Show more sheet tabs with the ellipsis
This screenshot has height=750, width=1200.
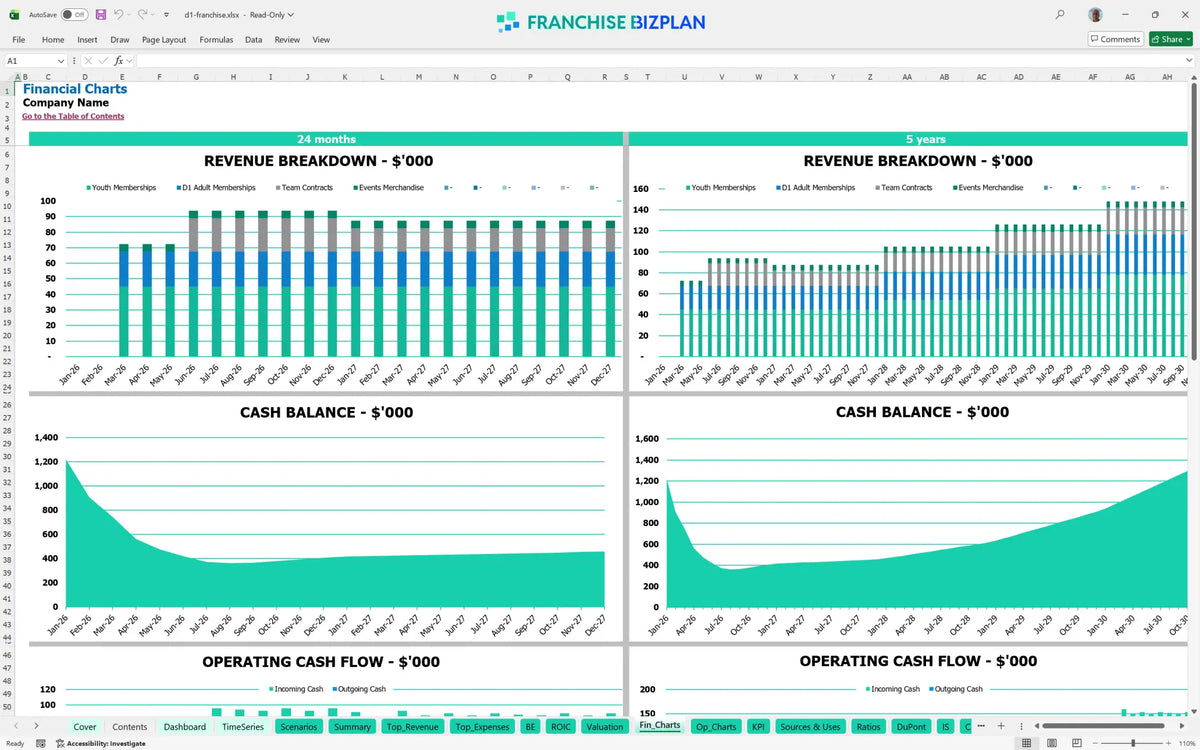[x=982, y=726]
